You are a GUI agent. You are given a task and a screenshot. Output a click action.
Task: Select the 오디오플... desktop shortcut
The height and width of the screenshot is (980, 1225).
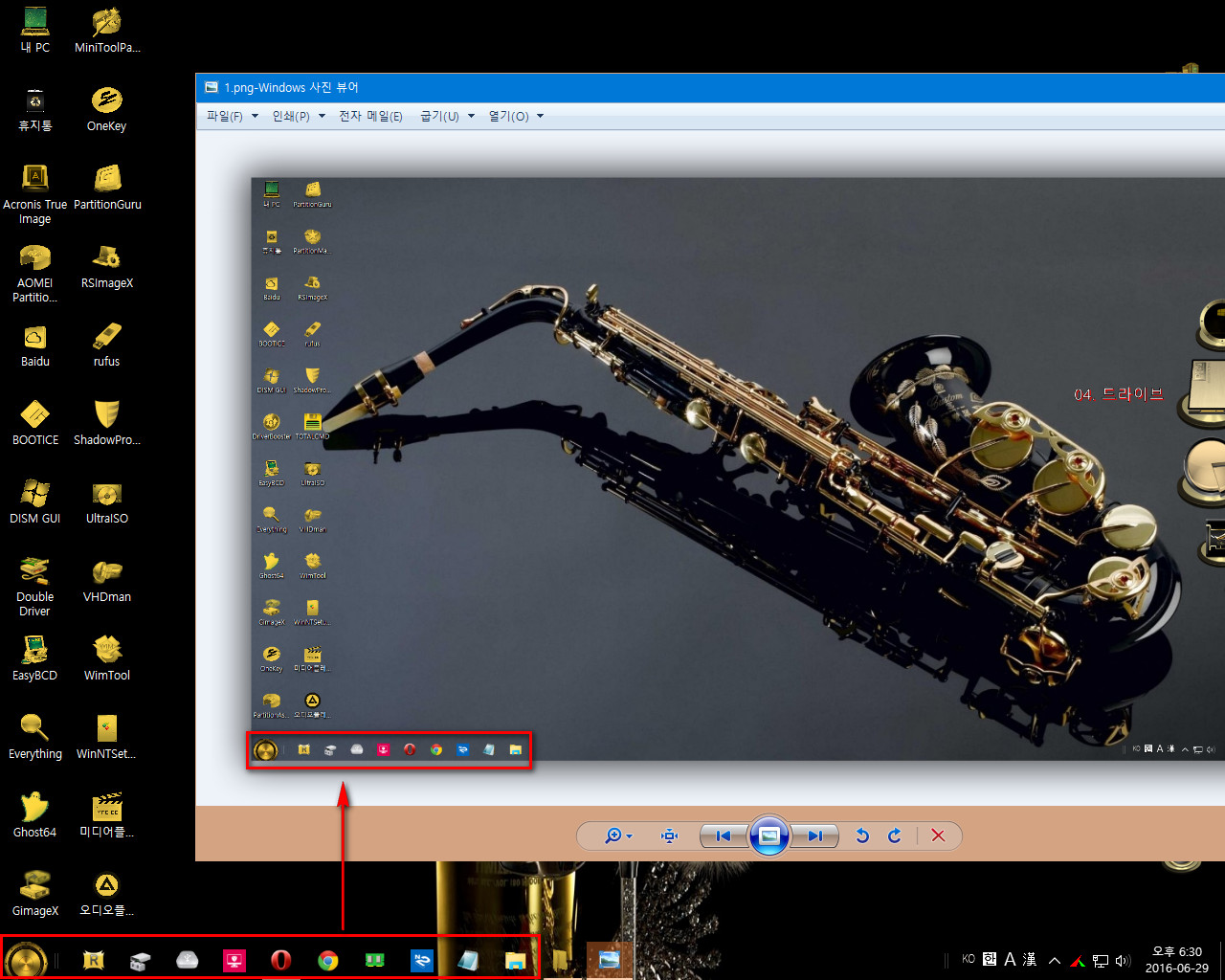point(107,893)
